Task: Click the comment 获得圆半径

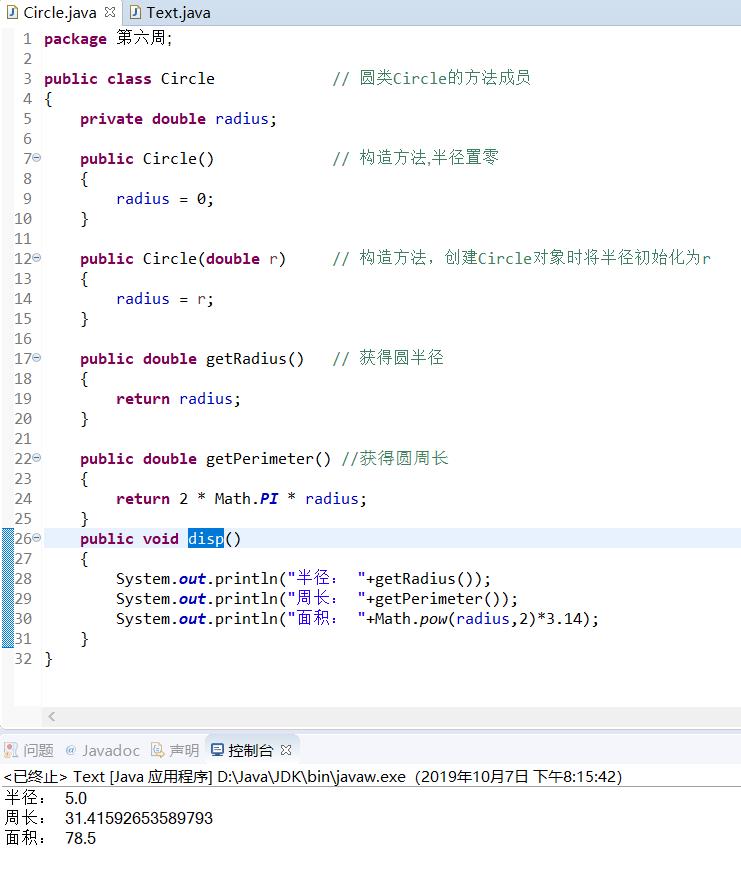Action: click(388, 358)
